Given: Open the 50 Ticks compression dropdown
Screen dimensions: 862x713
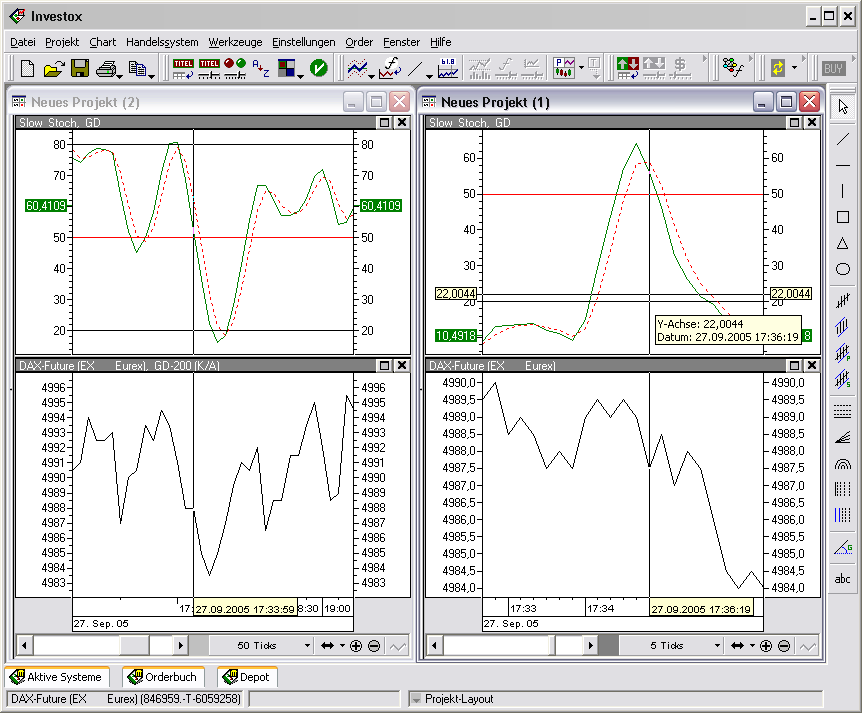Looking at the screenshot, I should tap(307, 646).
